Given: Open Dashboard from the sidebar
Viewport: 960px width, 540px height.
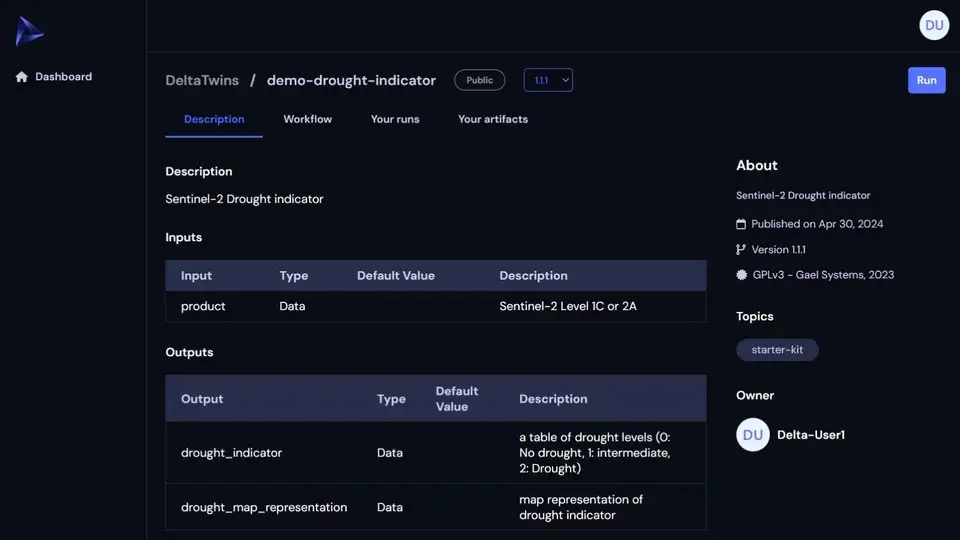Looking at the screenshot, I should pos(63,77).
